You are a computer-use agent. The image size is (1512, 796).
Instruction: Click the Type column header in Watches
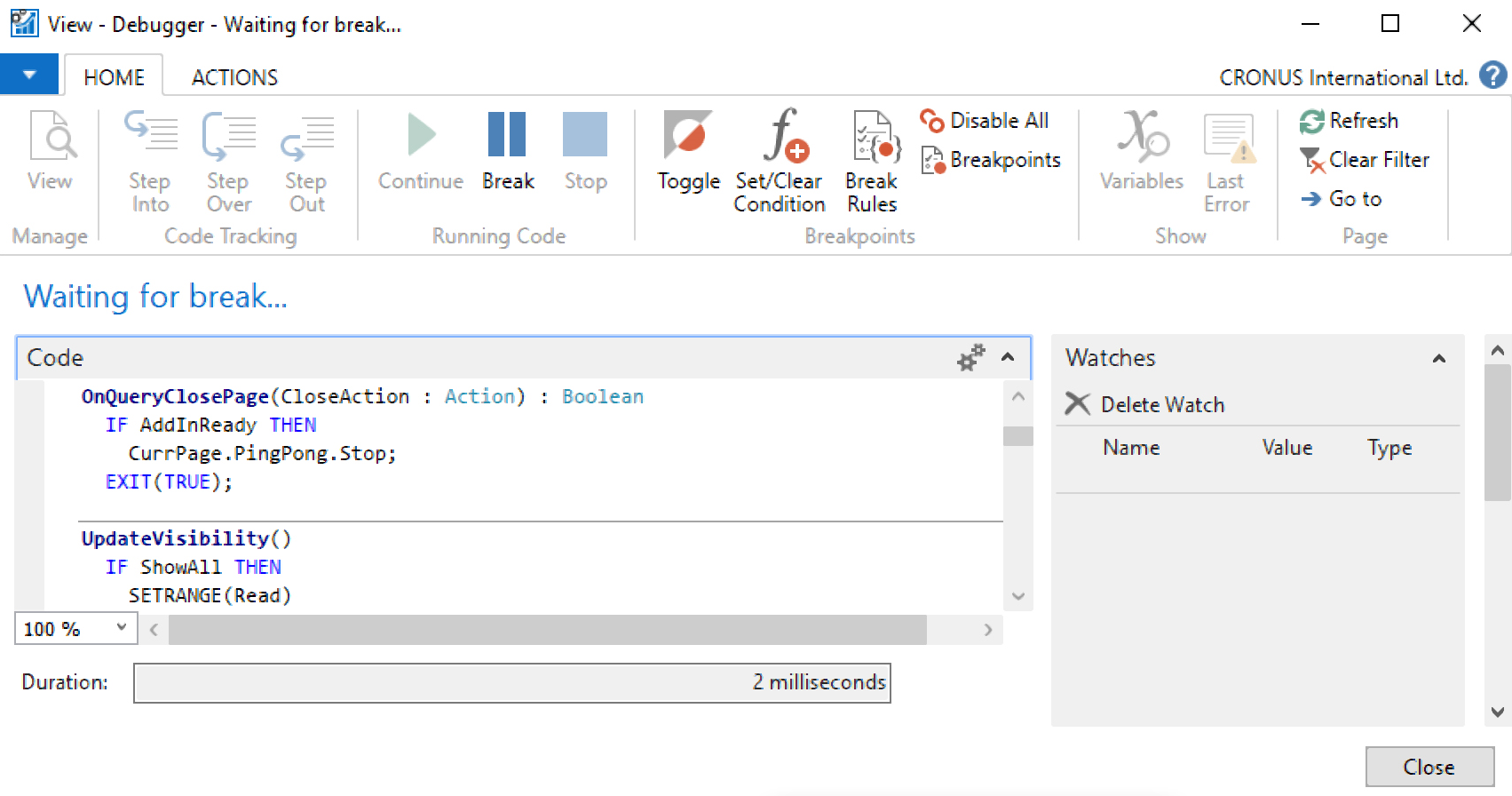tap(1389, 448)
